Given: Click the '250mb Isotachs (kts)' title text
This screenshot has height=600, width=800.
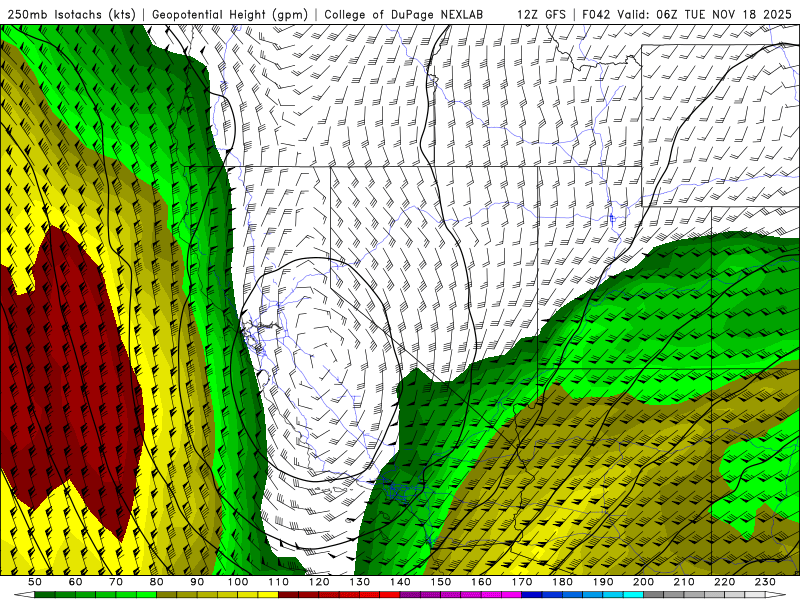Looking at the screenshot, I should [x=72, y=14].
